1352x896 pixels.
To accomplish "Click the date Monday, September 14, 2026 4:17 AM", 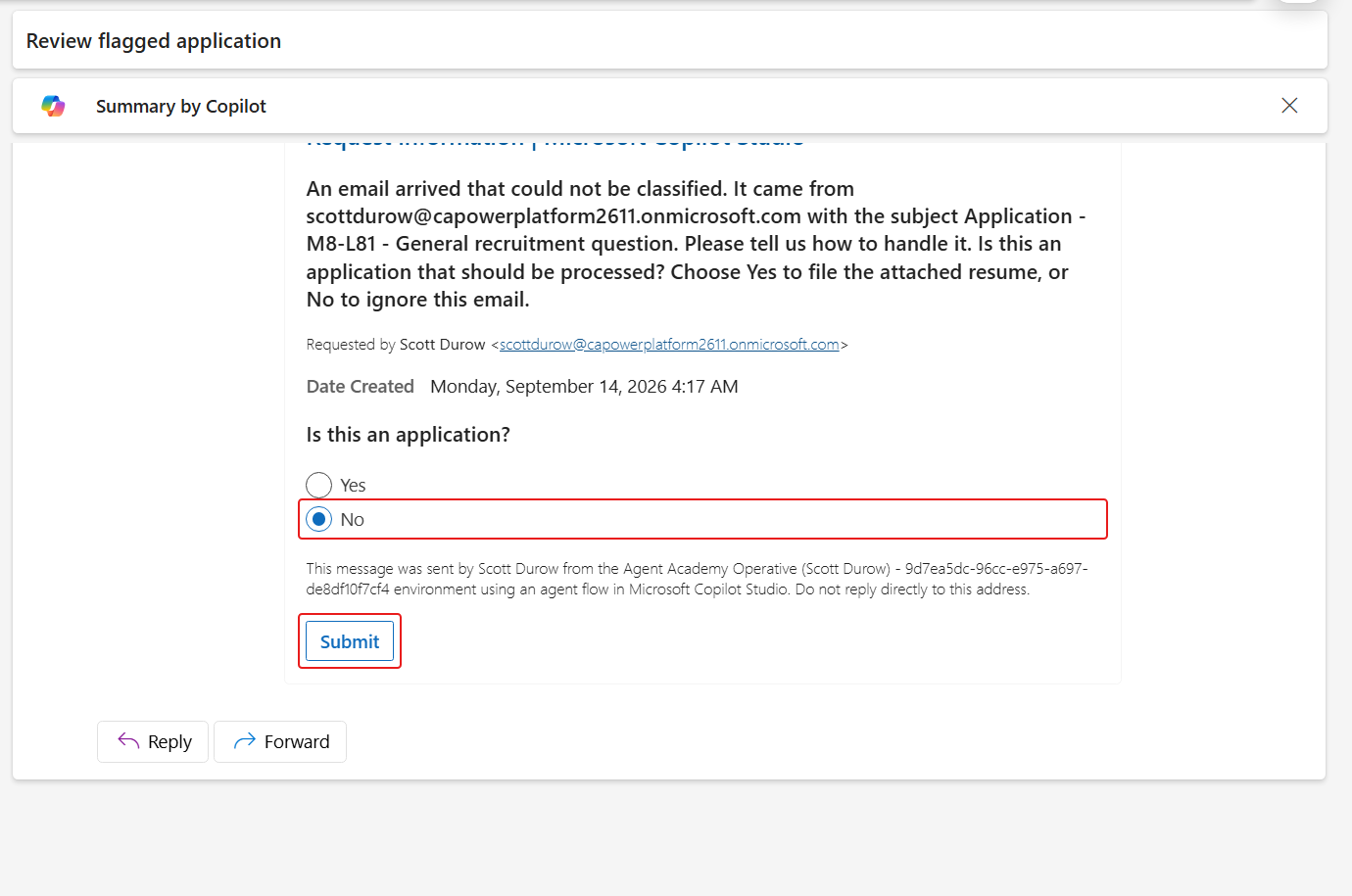I will point(584,386).
